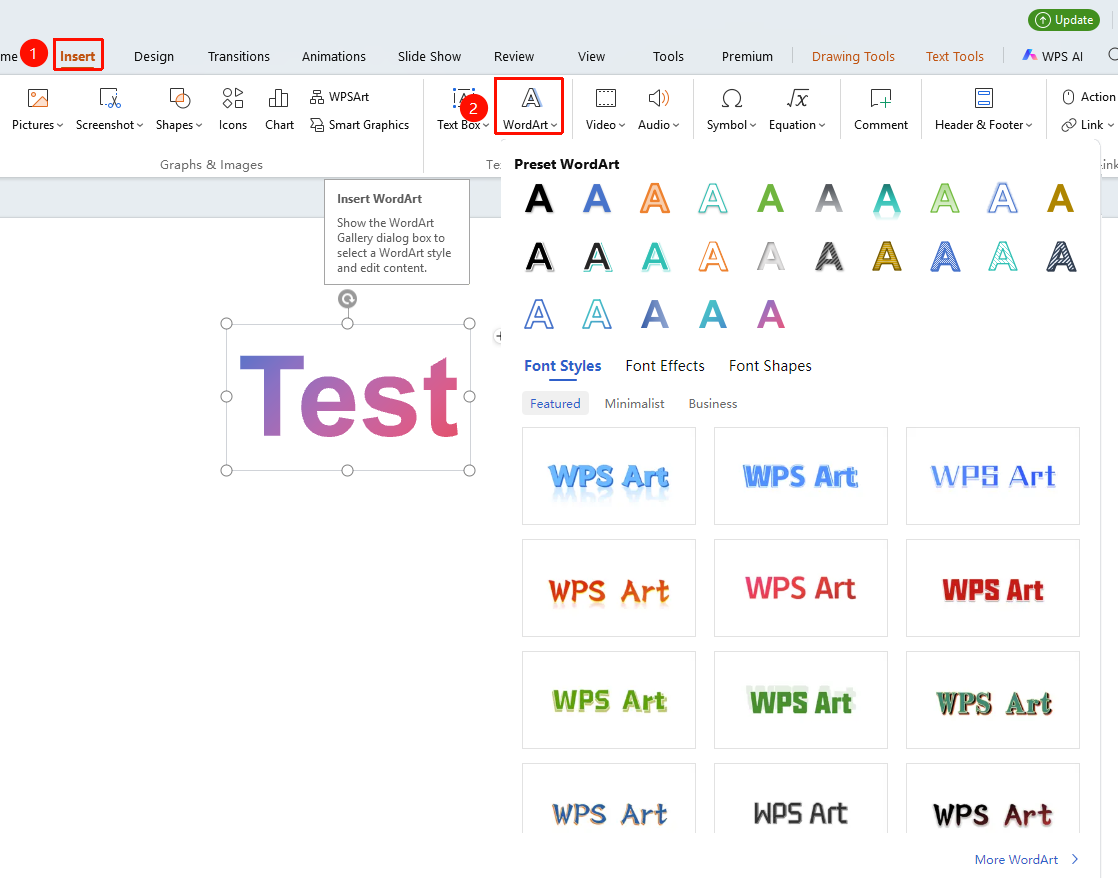The height and width of the screenshot is (878, 1118).
Task: Switch to the Font Effects tab
Action: coord(665,366)
